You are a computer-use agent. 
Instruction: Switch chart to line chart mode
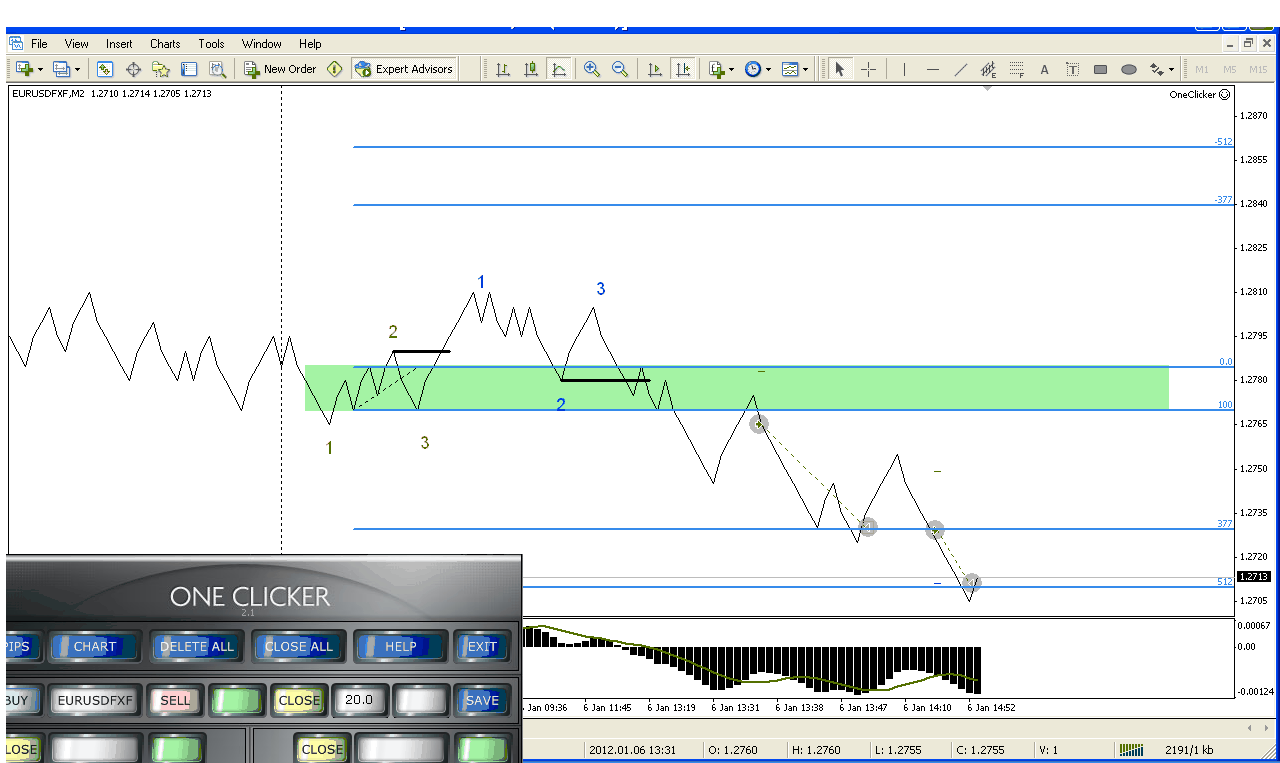tap(559, 69)
